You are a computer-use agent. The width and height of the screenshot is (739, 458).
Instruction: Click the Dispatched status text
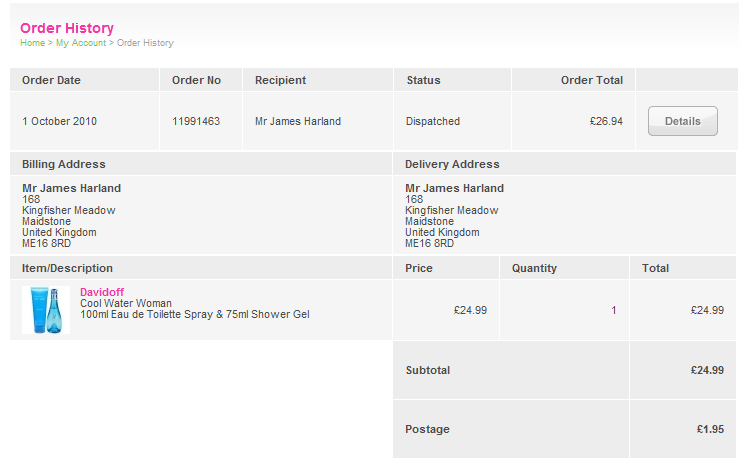433,121
